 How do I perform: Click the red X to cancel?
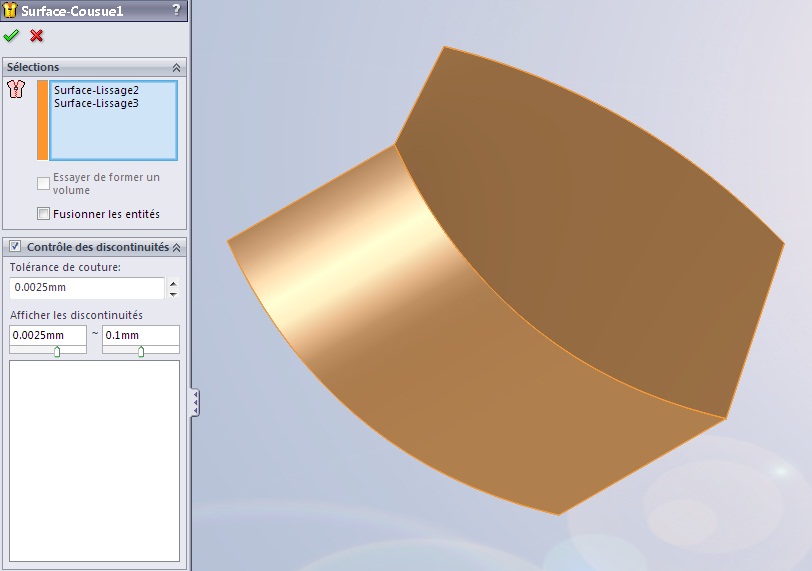[37, 36]
